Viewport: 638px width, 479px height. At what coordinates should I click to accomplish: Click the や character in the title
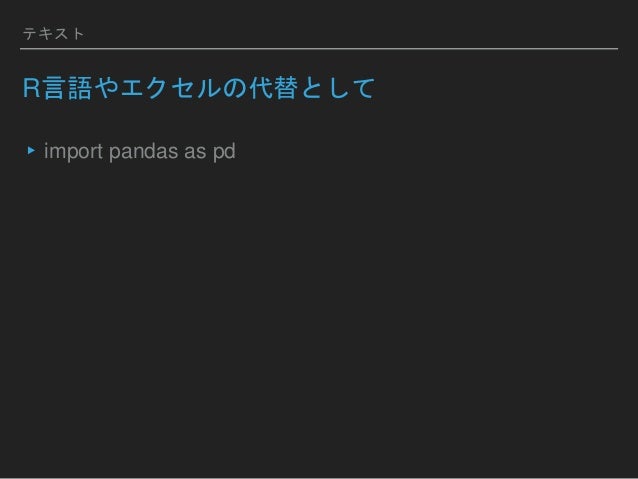point(107,88)
